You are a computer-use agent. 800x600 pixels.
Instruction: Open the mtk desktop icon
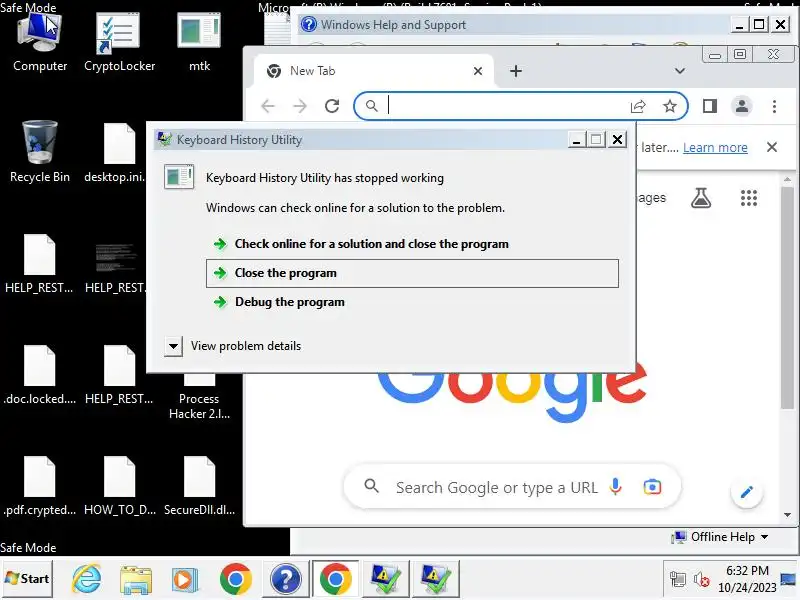pos(199,42)
